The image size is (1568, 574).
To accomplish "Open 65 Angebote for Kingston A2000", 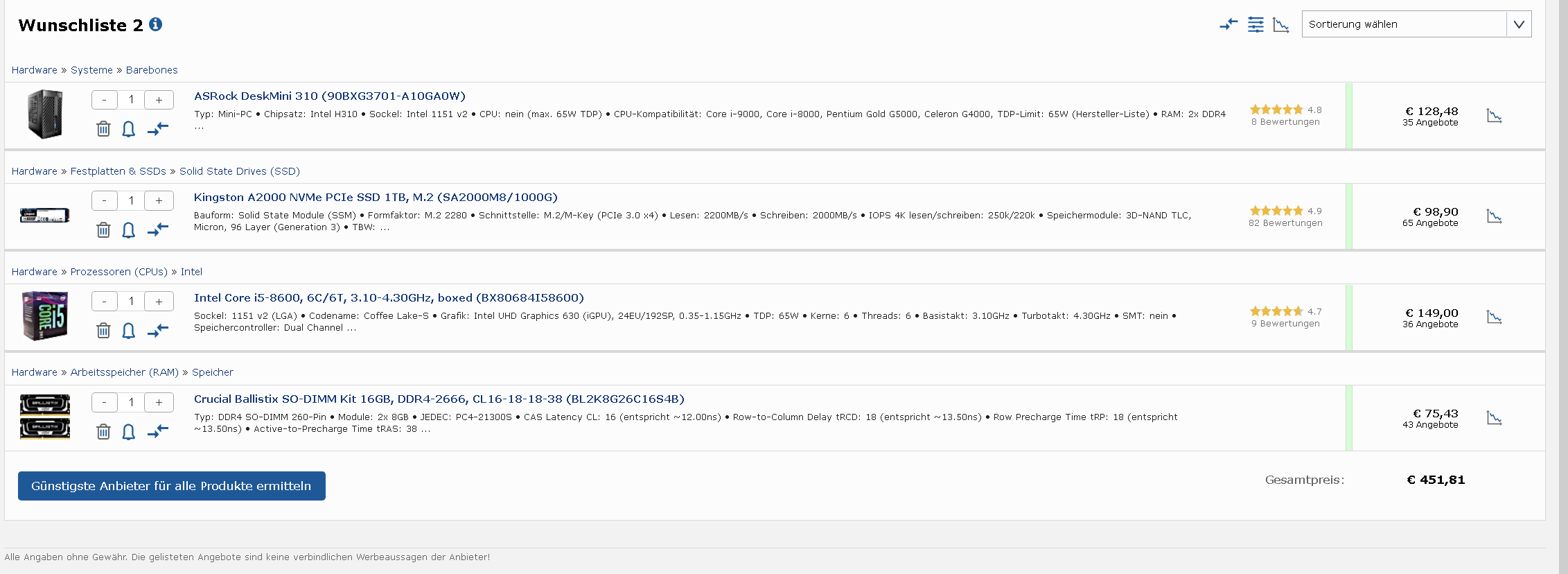I will click(x=1430, y=223).
